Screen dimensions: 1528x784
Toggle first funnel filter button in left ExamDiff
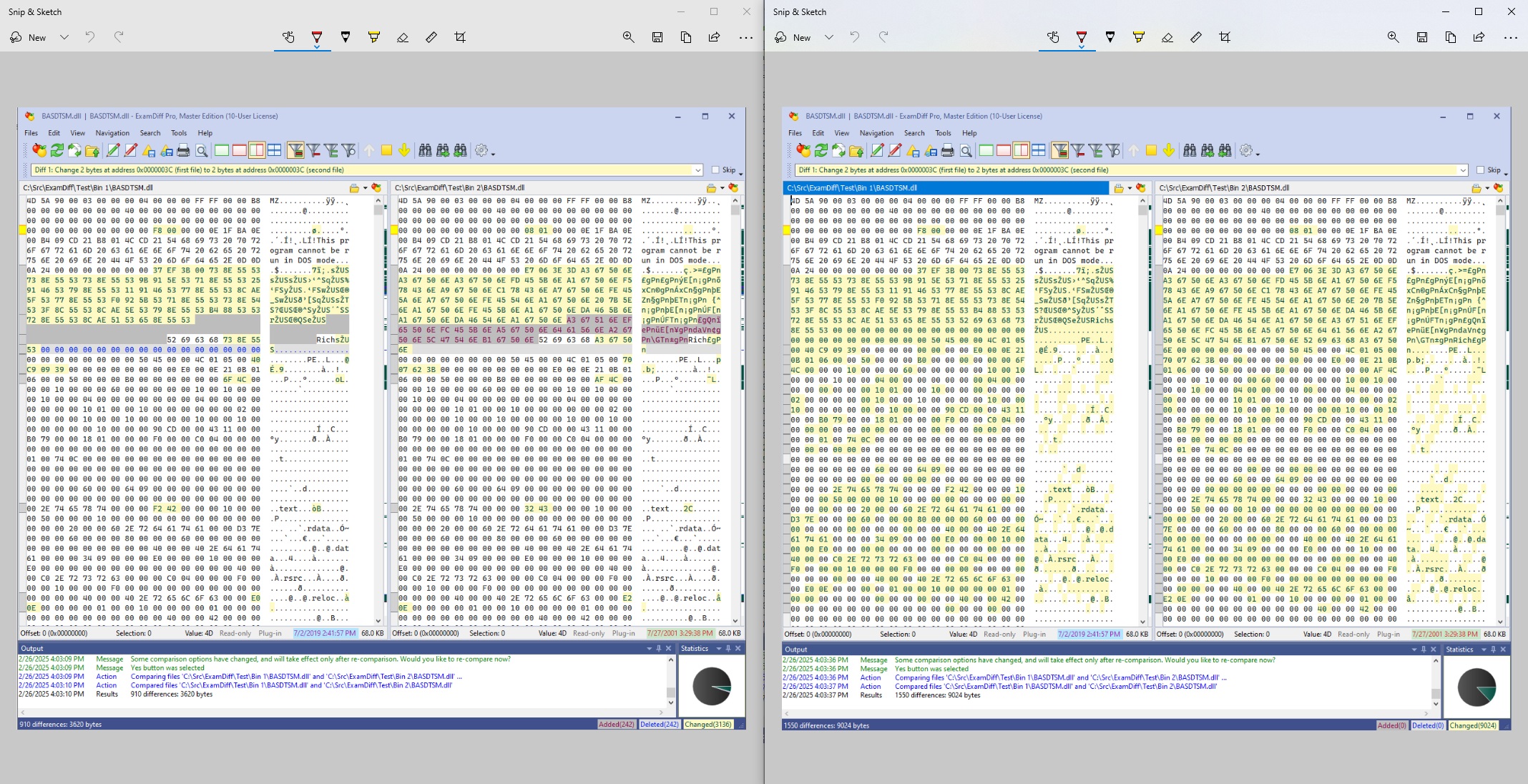[295, 150]
